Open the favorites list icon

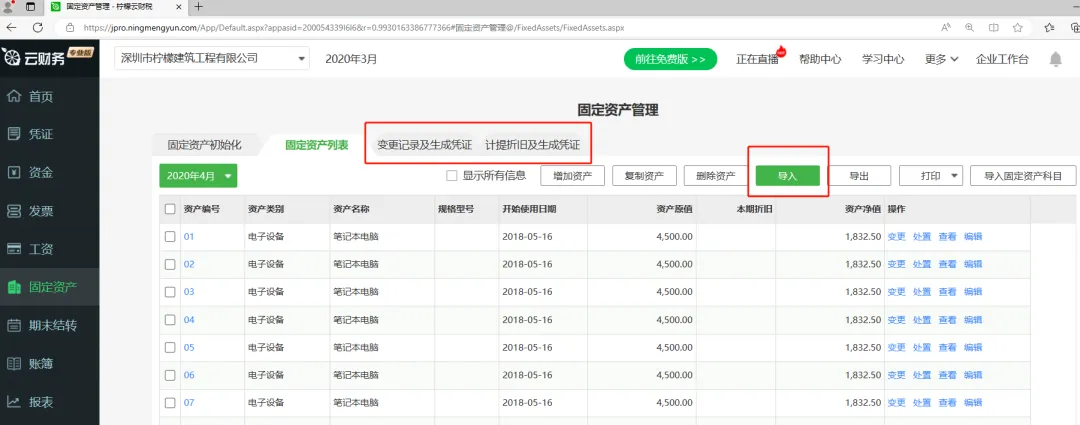(x=1049, y=28)
